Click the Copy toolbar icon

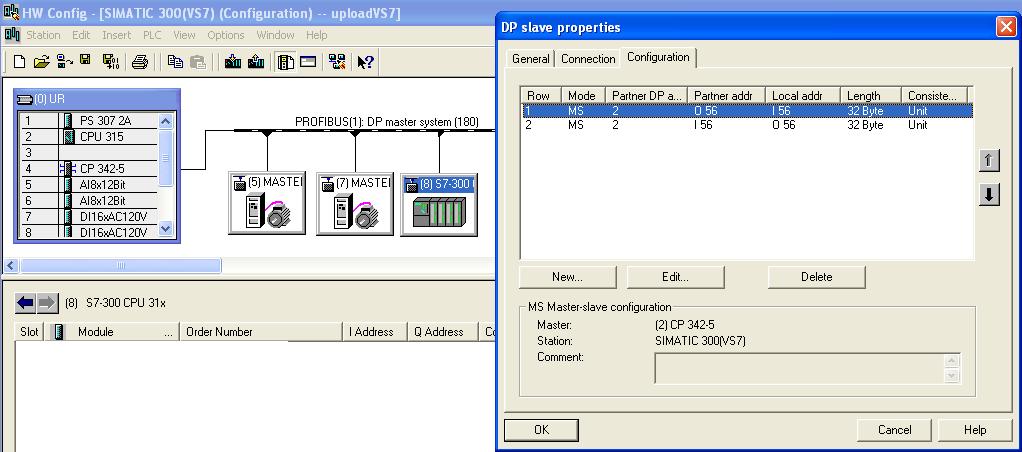click(x=175, y=62)
